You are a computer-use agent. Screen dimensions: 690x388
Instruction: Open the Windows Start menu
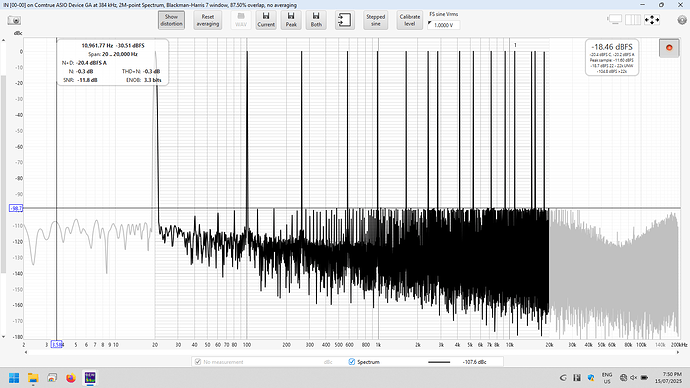point(14,378)
